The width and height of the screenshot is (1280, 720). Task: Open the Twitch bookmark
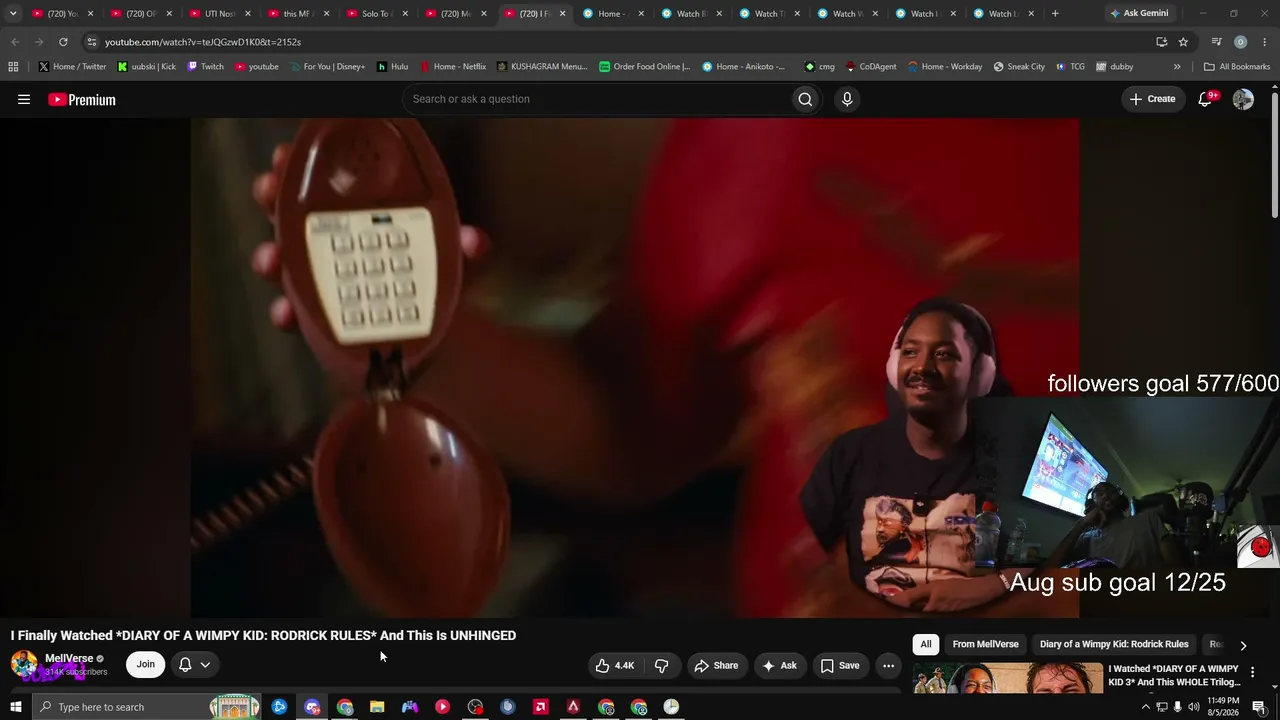pyautogui.click(x=205, y=67)
